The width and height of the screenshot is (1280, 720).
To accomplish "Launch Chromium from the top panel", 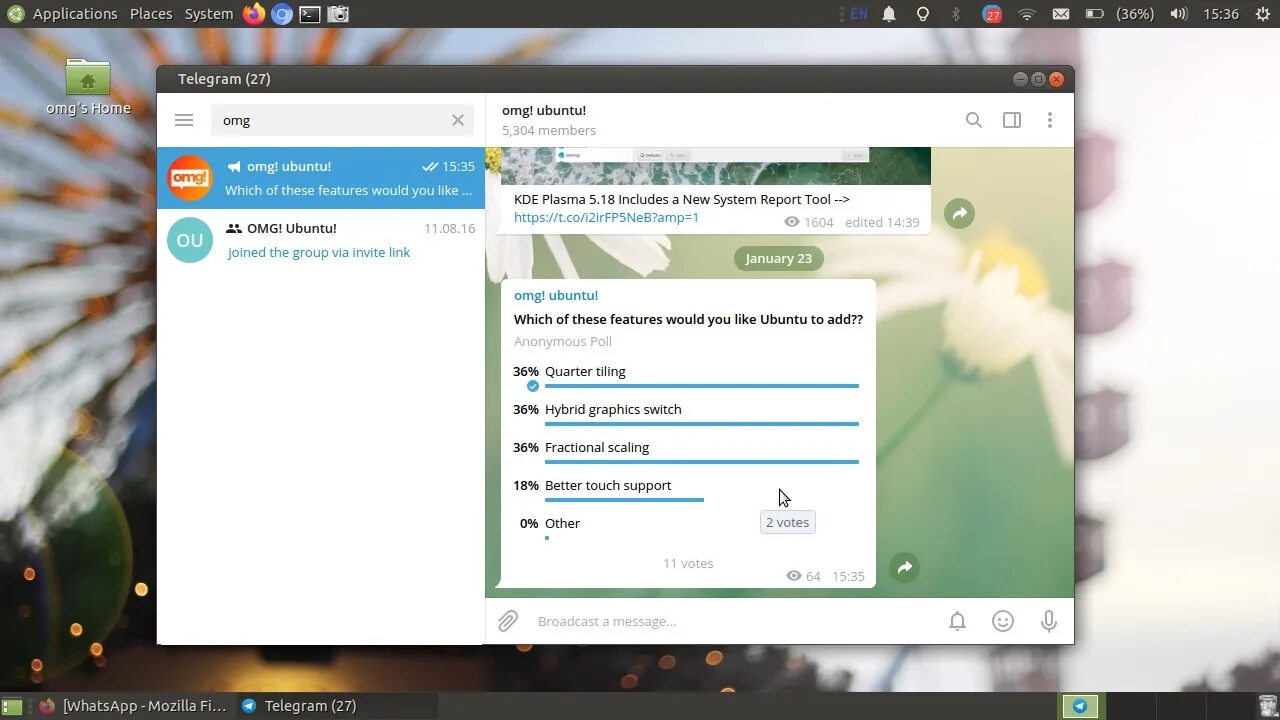I will pos(282,14).
